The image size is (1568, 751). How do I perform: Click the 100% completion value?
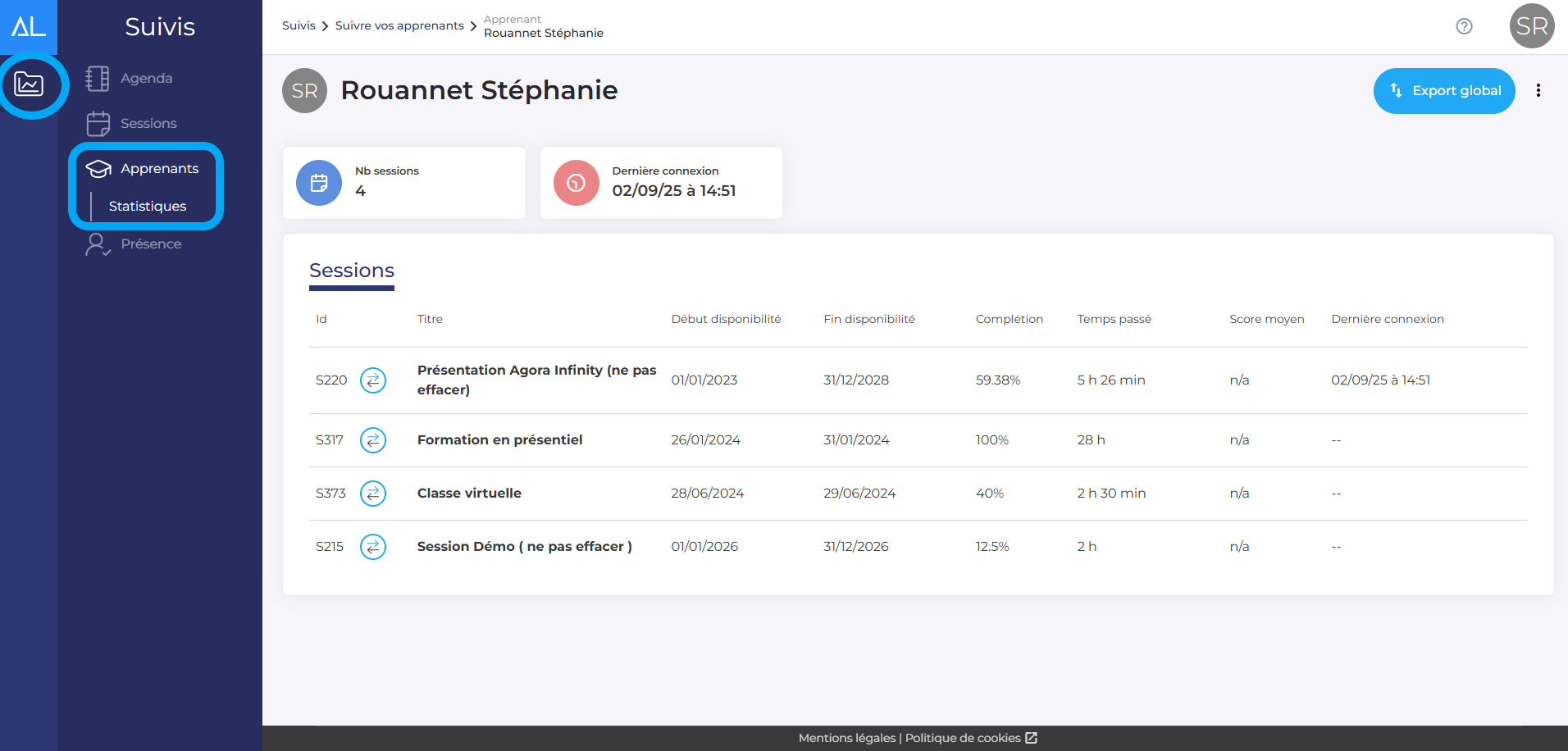click(x=992, y=439)
